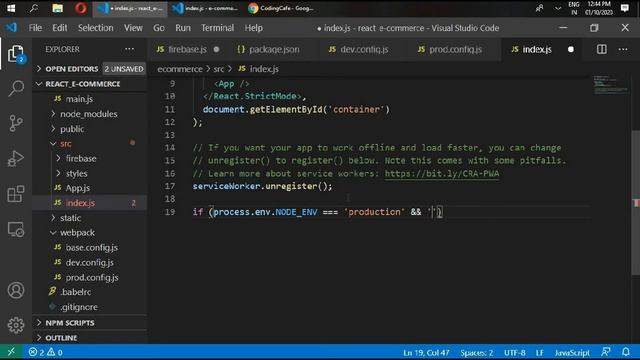Click remote window indicator in status bar

coord(11,352)
